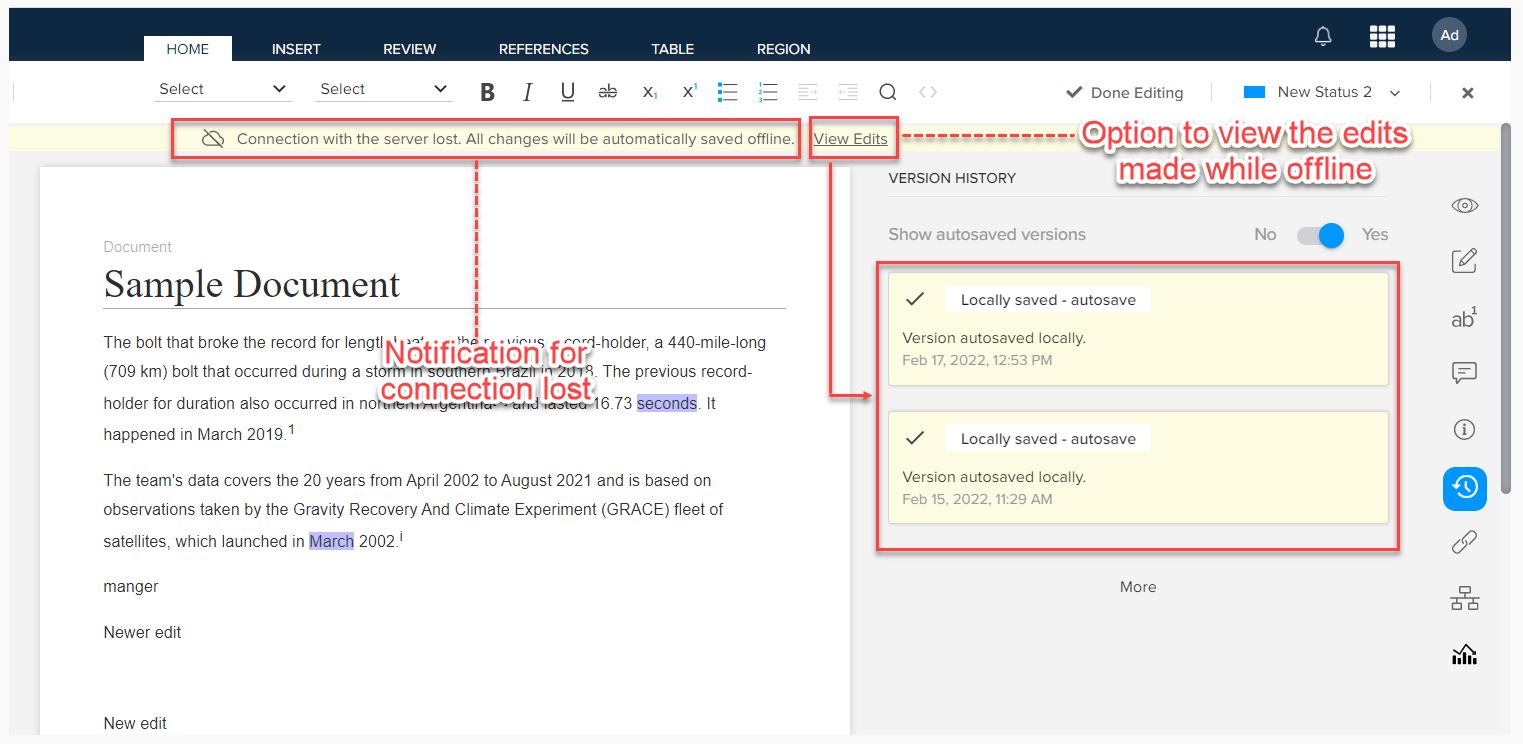Open the footnotes ab panel in sidebar
1523x744 pixels.
pyautogui.click(x=1464, y=318)
